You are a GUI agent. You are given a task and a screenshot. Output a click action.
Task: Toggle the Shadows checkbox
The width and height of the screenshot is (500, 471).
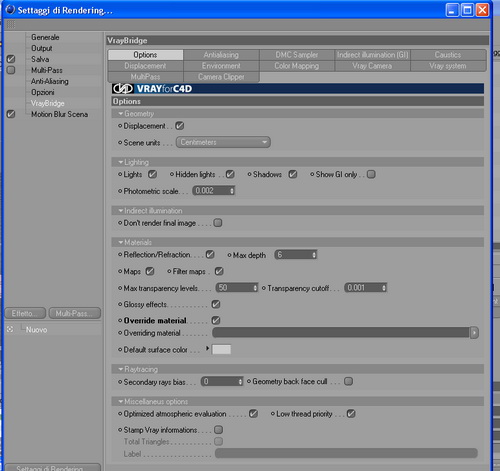click(293, 174)
